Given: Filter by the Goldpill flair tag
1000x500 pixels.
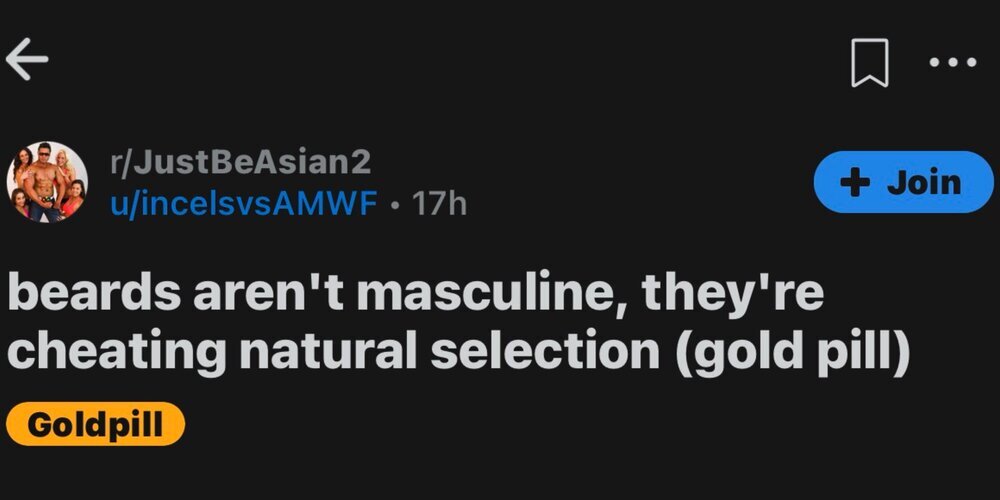Looking at the screenshot, I should (96, 423).
